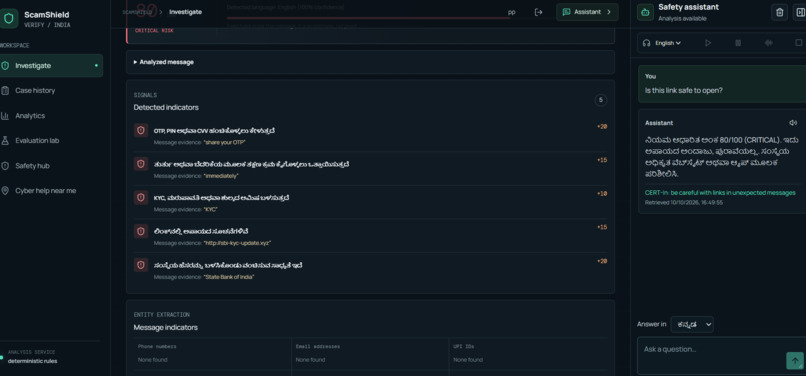The height and width of the screenshot is (376, 806).
Task: Stop the assistant audio playback
Action: (x=799, y=43)
